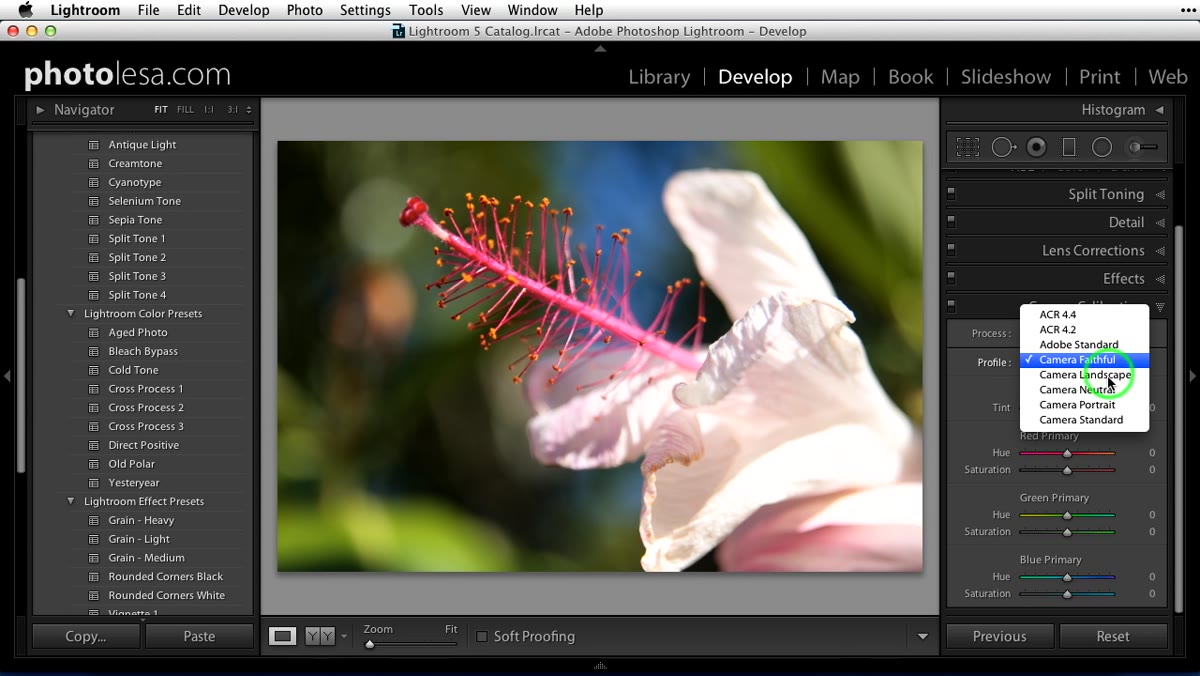Viewport: 1200px width, 676px height.
Task: Enable the Soft Proofing checkbox
Action: pos(481,636)
